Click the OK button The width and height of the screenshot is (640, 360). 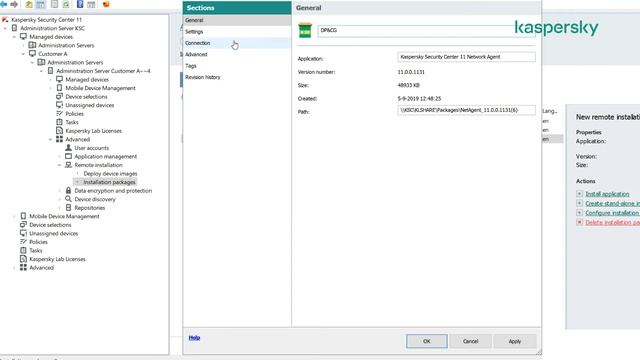(x=427, y=341)
